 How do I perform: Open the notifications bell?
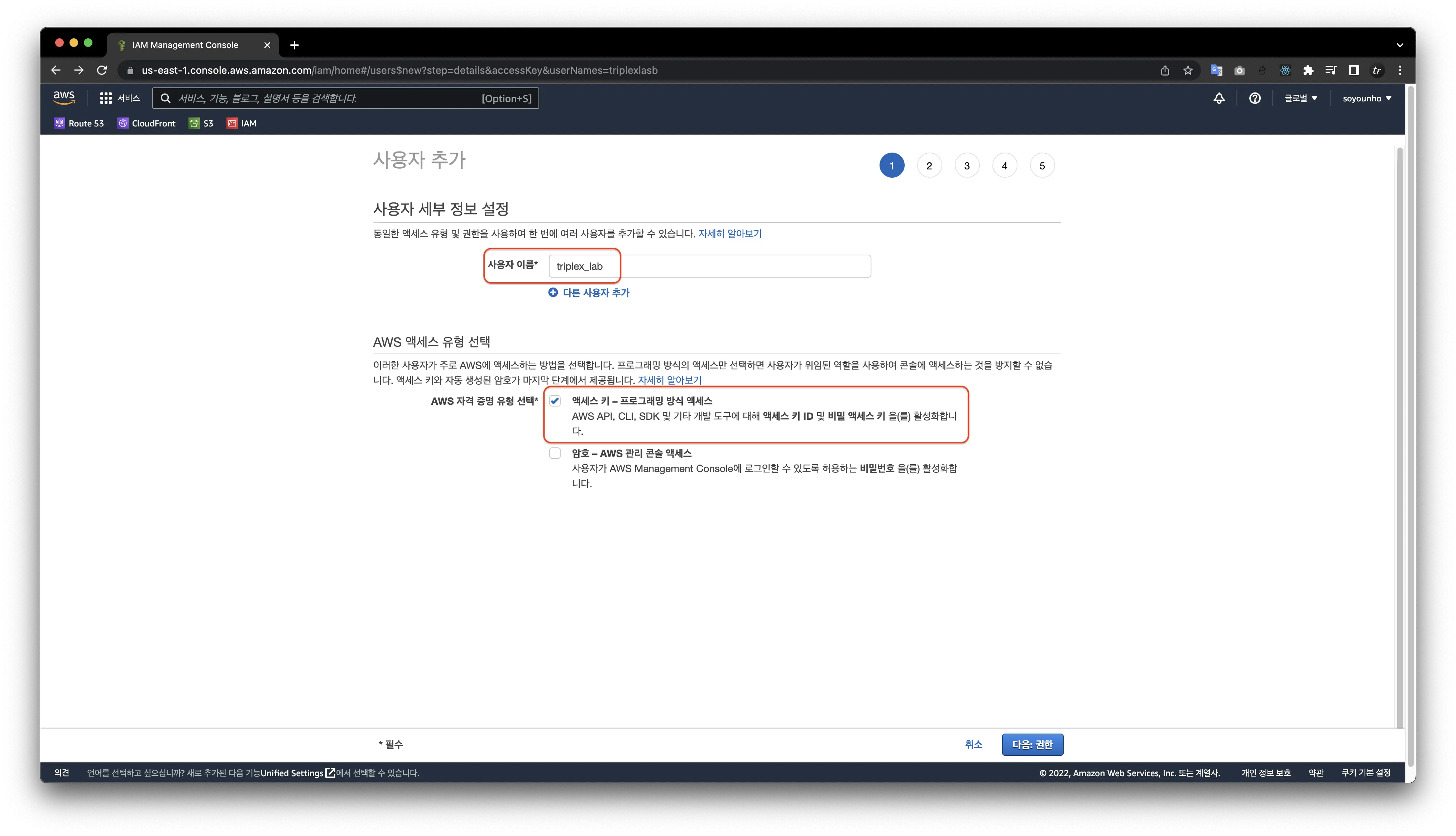point(1219,98)
